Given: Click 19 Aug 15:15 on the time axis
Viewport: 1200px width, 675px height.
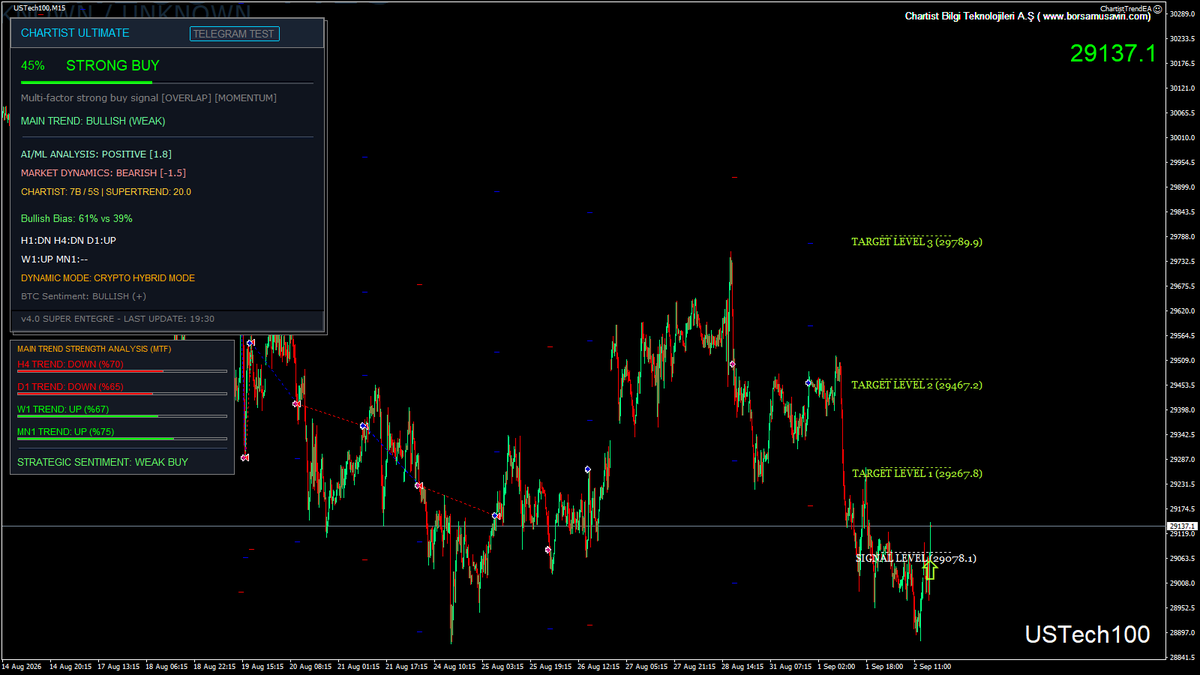Looking at the screenshot, I should 261,666.
